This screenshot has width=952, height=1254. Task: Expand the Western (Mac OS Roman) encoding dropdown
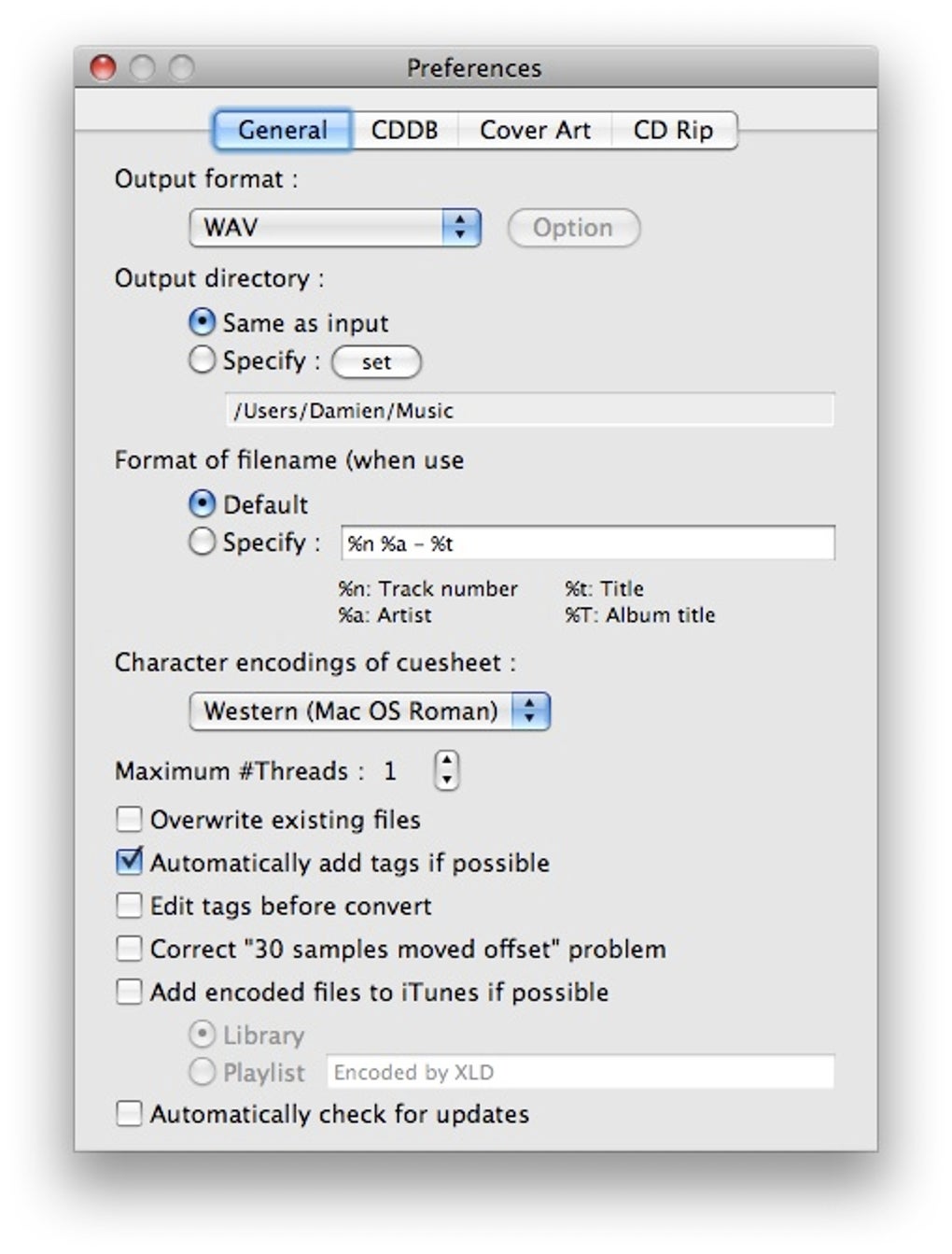[370, 712]
